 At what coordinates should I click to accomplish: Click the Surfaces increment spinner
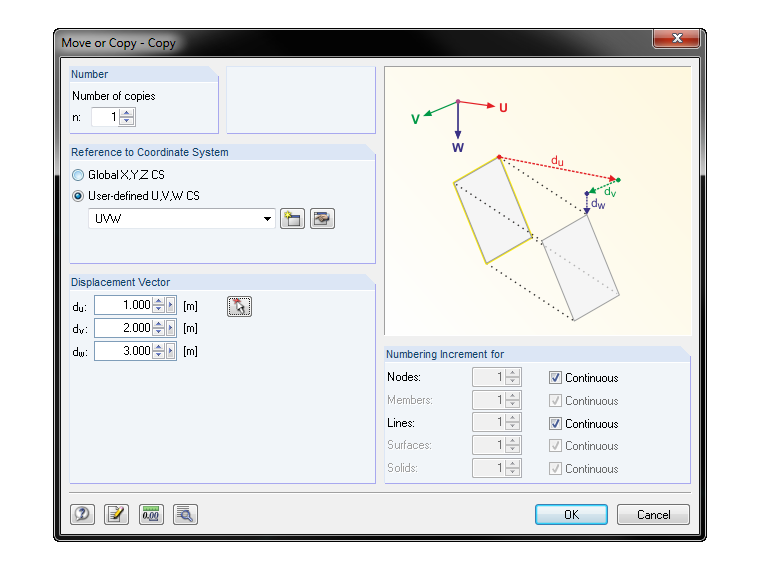point(513,445)
